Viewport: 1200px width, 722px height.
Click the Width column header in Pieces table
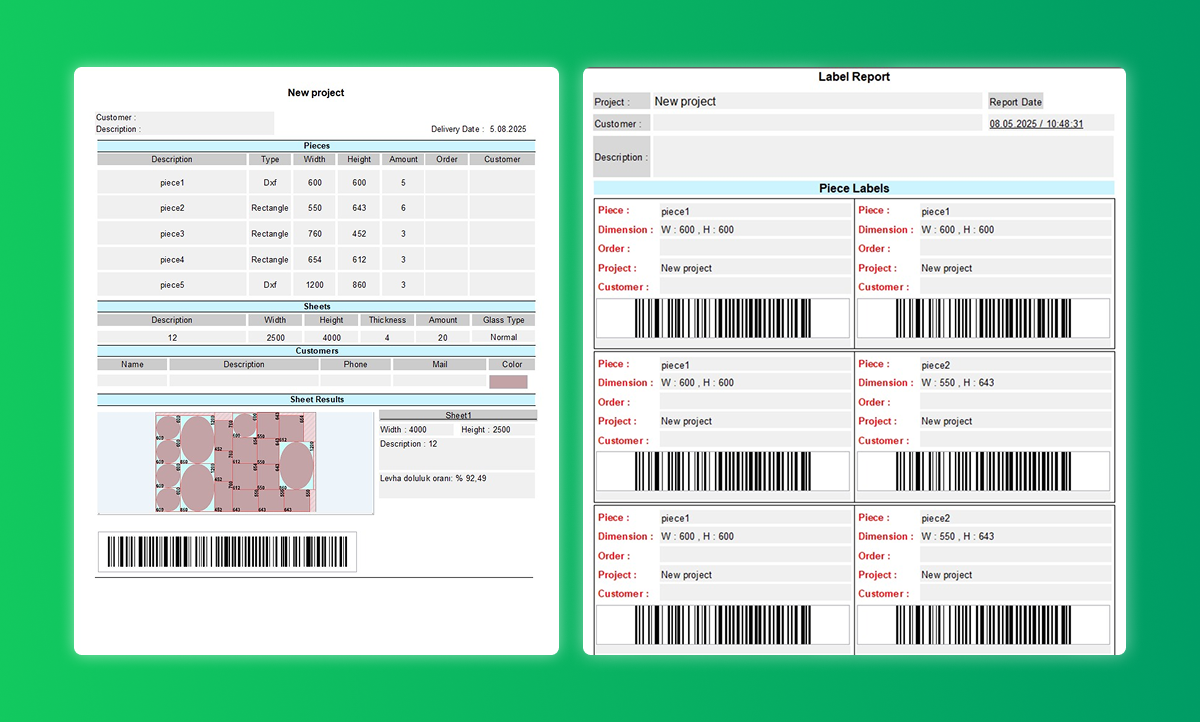coord(314,158)
